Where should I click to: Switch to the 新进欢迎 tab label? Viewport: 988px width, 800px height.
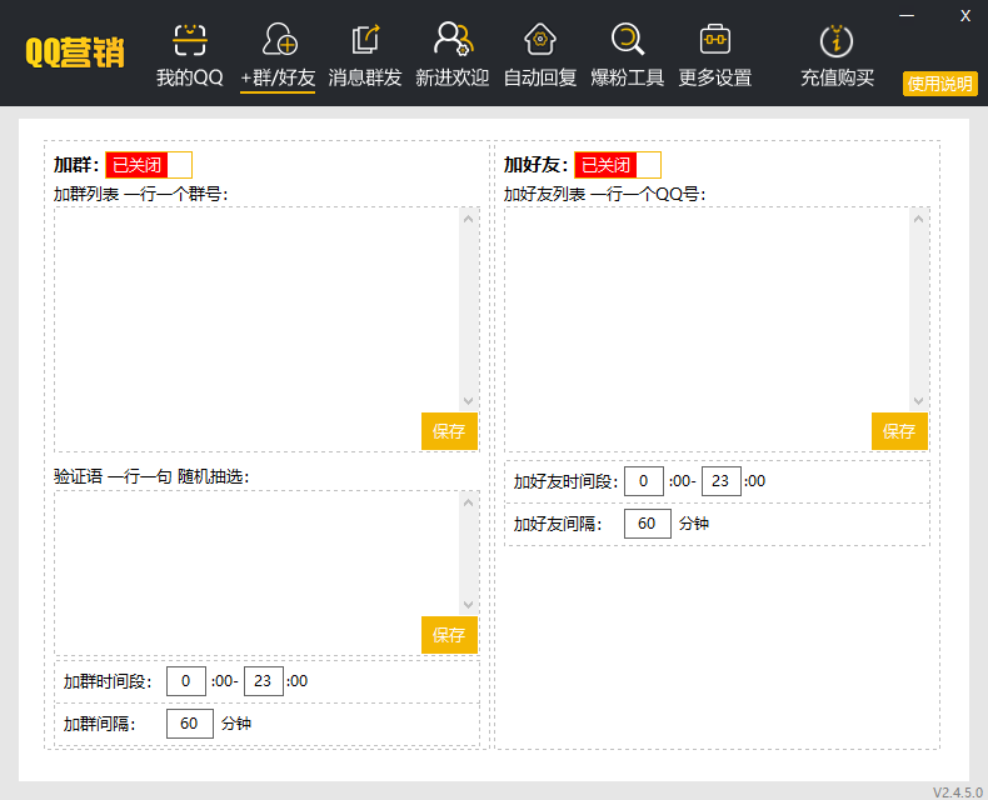coord(452,77)
